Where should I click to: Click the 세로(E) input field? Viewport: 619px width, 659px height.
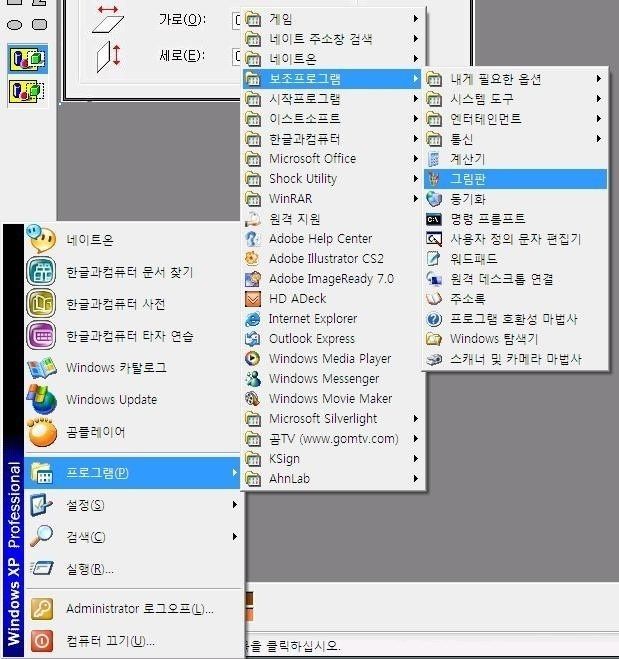click(x=237, y=56)
